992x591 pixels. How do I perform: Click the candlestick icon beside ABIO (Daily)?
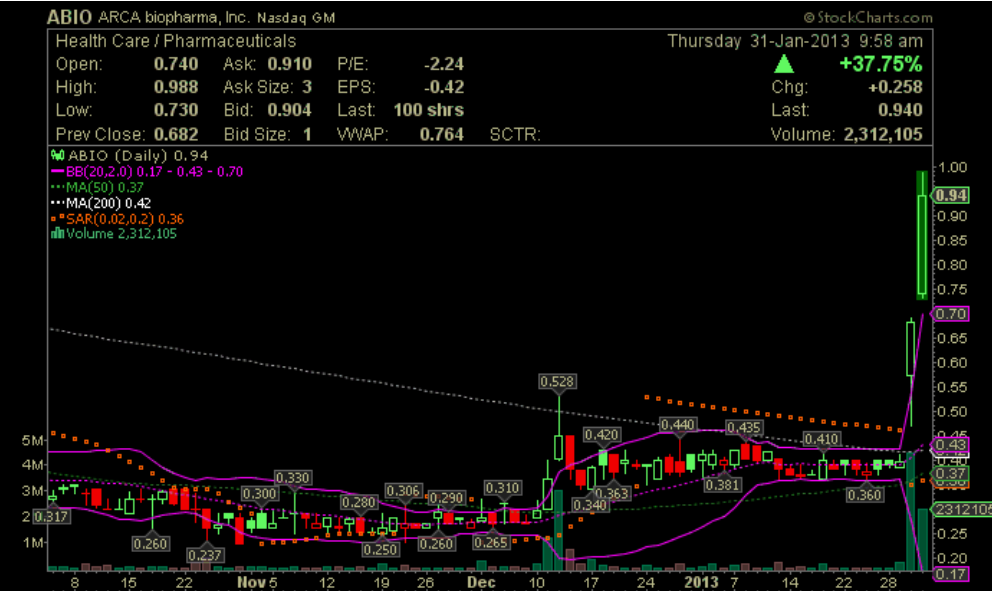[x=58, y=155]
